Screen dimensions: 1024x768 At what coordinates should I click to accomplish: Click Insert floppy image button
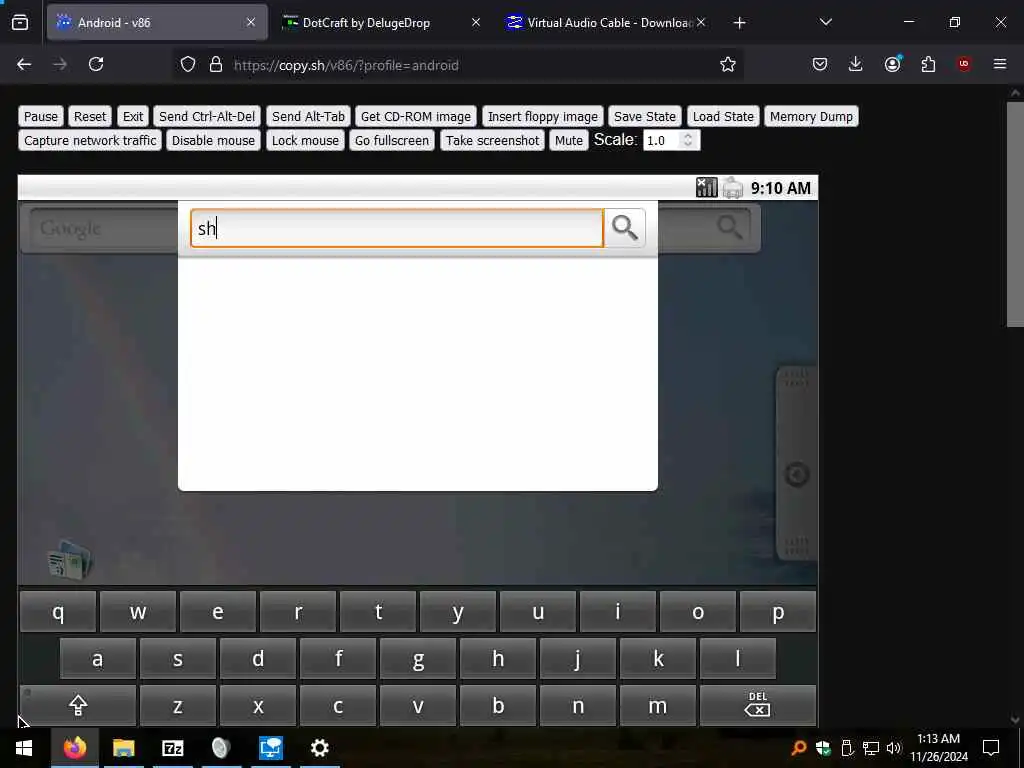543,116
